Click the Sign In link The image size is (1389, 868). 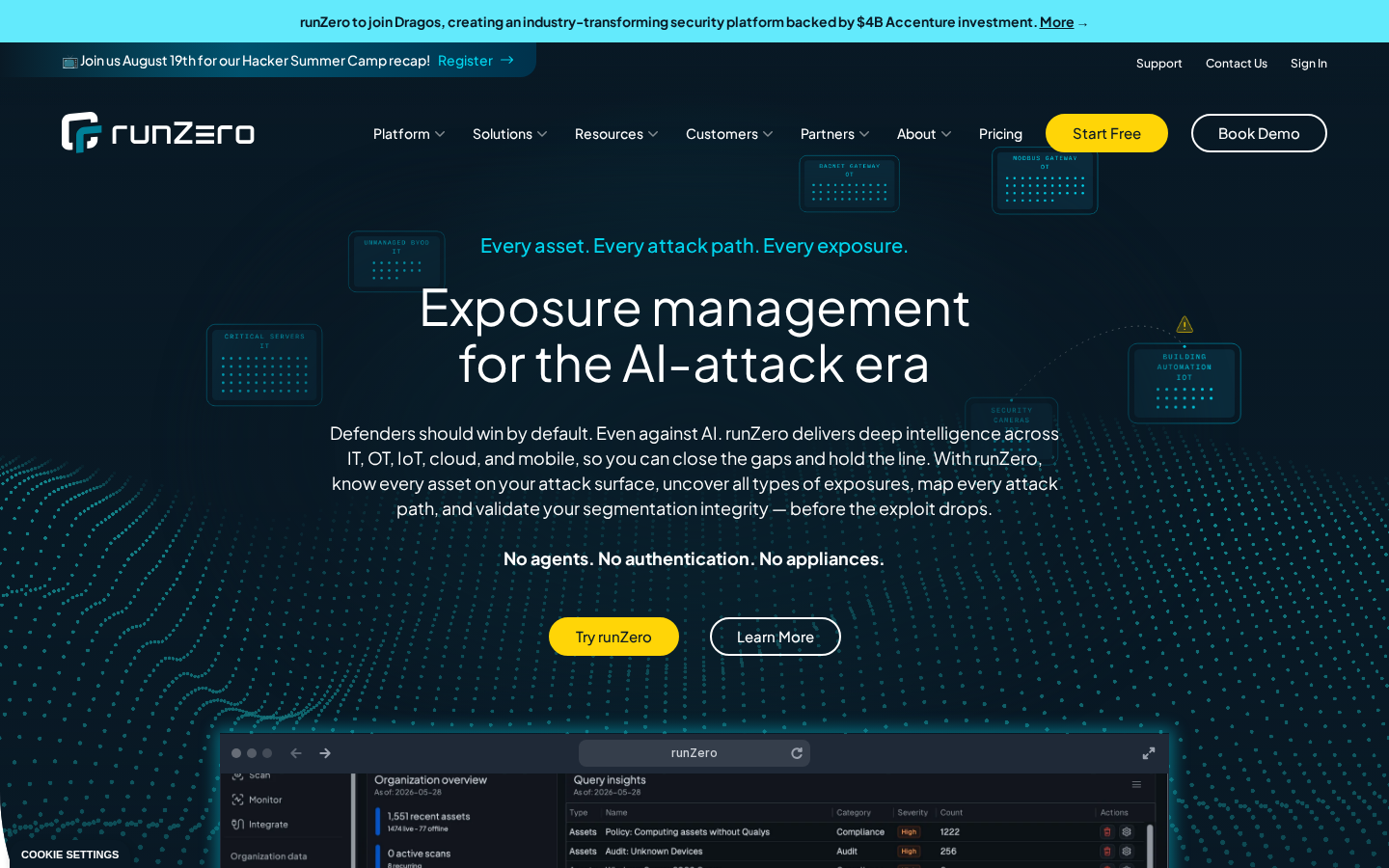click(x=1309, y=64)
